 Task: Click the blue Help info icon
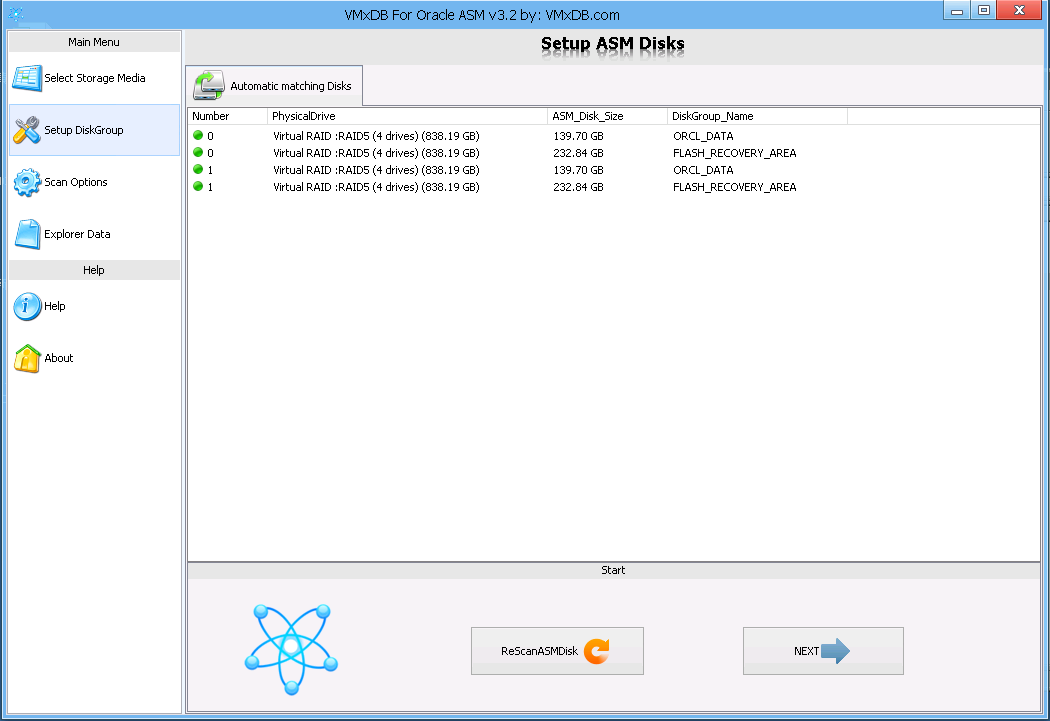click(27, 307)
